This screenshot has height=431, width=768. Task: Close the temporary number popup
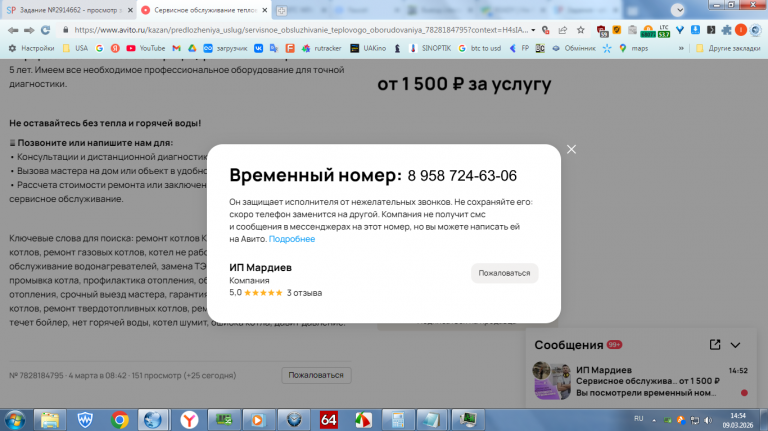tap(571, 149)
